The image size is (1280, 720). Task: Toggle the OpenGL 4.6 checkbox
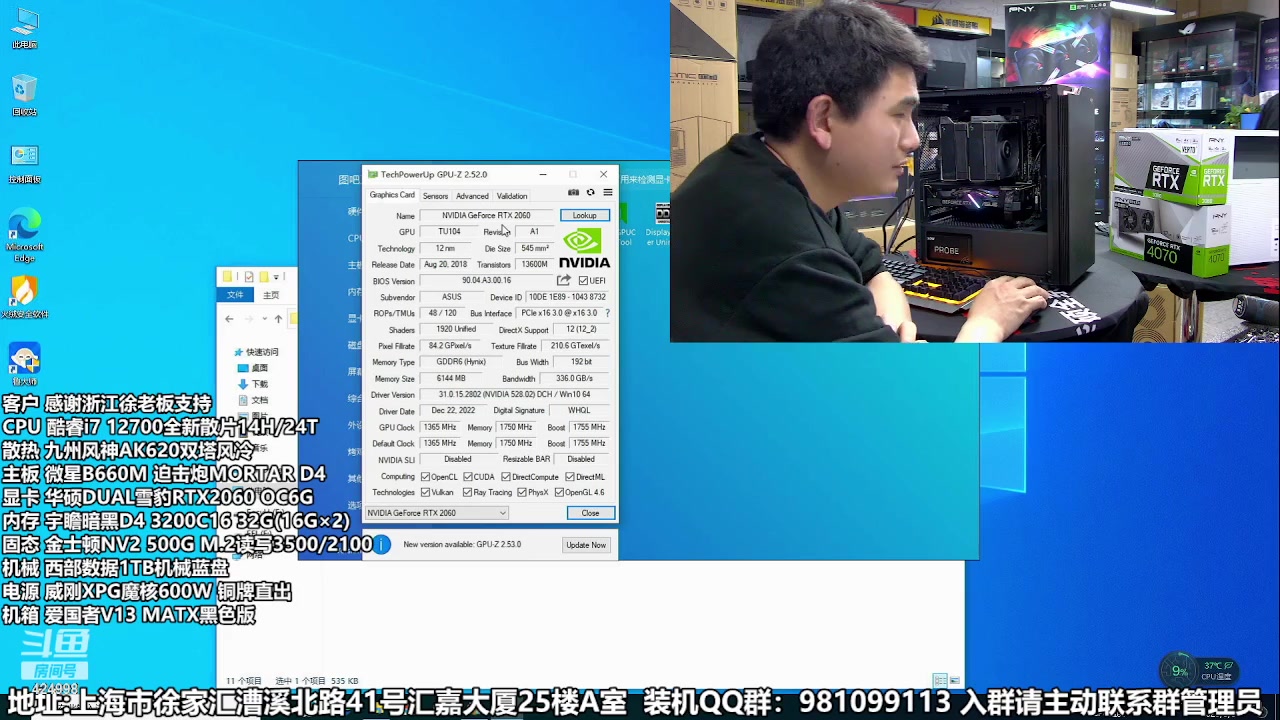pos(559,492)
